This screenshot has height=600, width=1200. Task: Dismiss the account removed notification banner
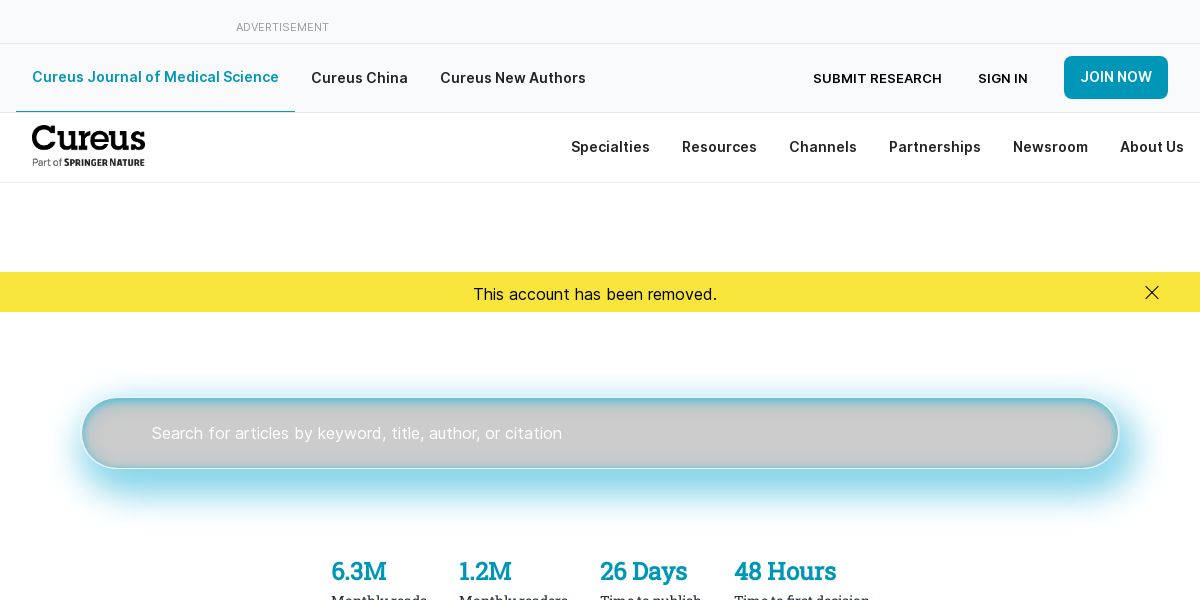tap(1152, 293)
